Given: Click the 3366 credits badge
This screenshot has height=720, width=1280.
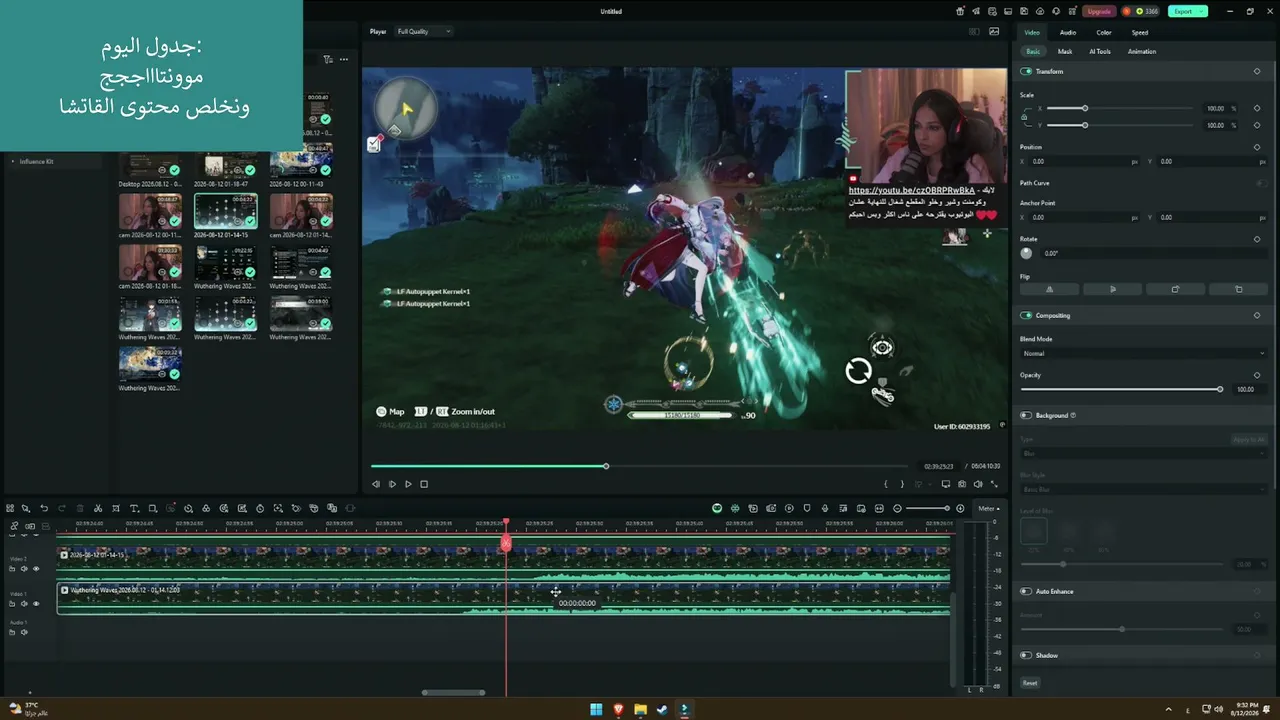Looking at the screenshot, I should [1142, 11].
